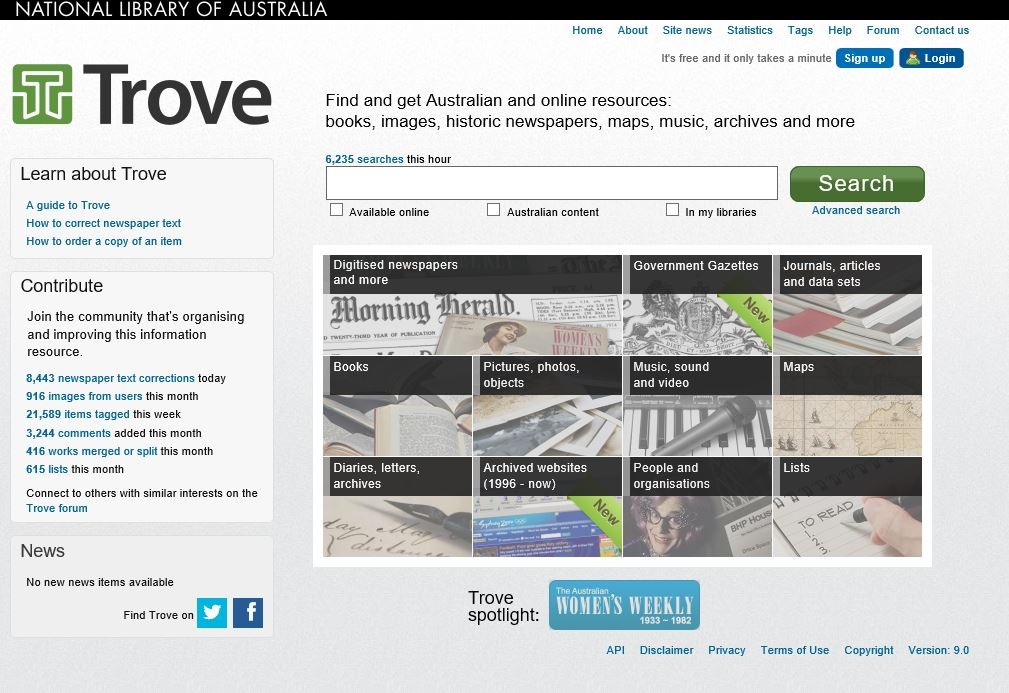Click the Contribute heading

[62, 286]
